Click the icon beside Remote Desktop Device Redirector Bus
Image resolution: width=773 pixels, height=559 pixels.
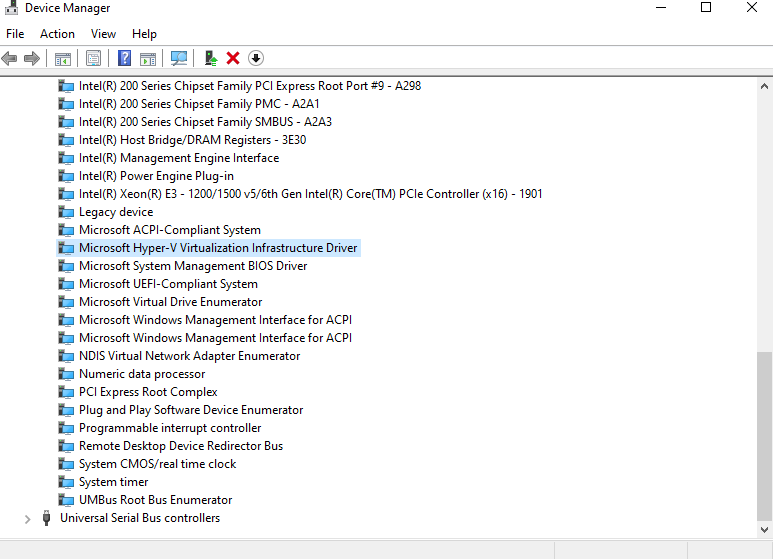[x=66, y=446]
